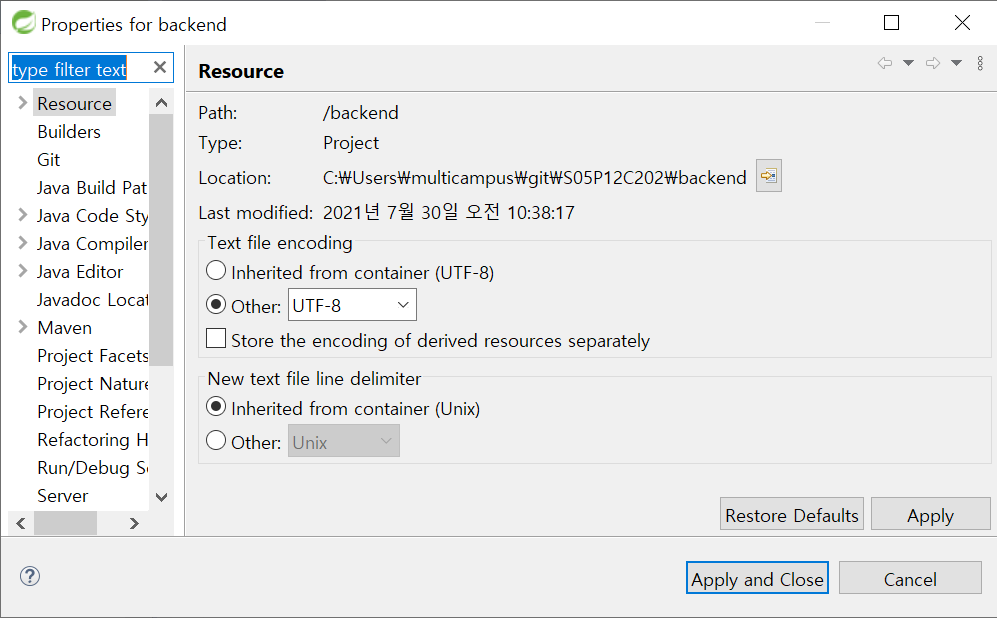997x618 pixels.
Task: Click the Show in System Explorer icon beside Location
Action: tap(768, 176)
